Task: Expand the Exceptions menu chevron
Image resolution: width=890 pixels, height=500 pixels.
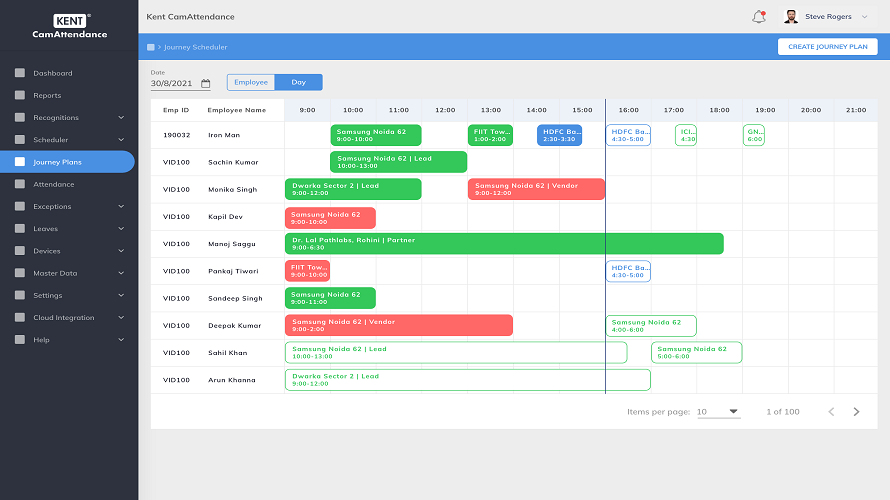Action: [x=121, y=207]
